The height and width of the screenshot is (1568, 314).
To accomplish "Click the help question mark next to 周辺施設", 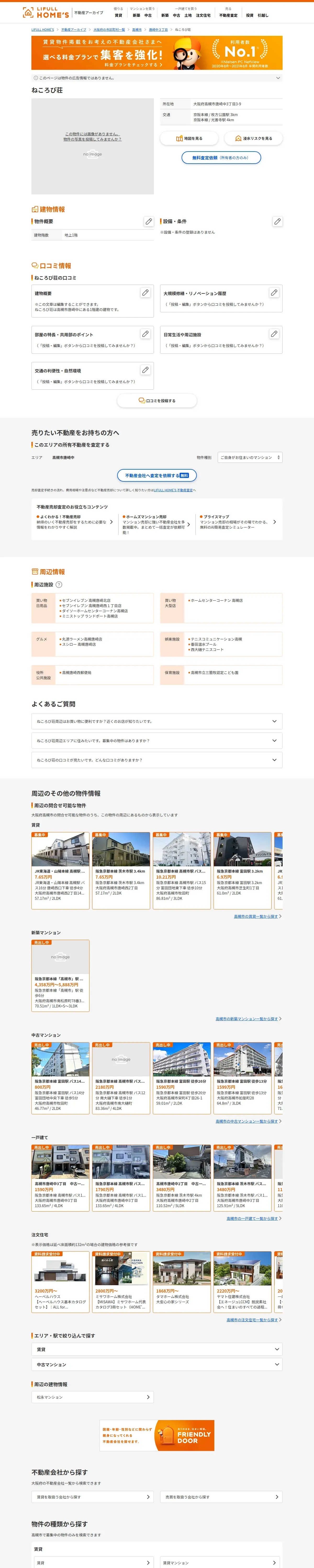I will [59, 584].
